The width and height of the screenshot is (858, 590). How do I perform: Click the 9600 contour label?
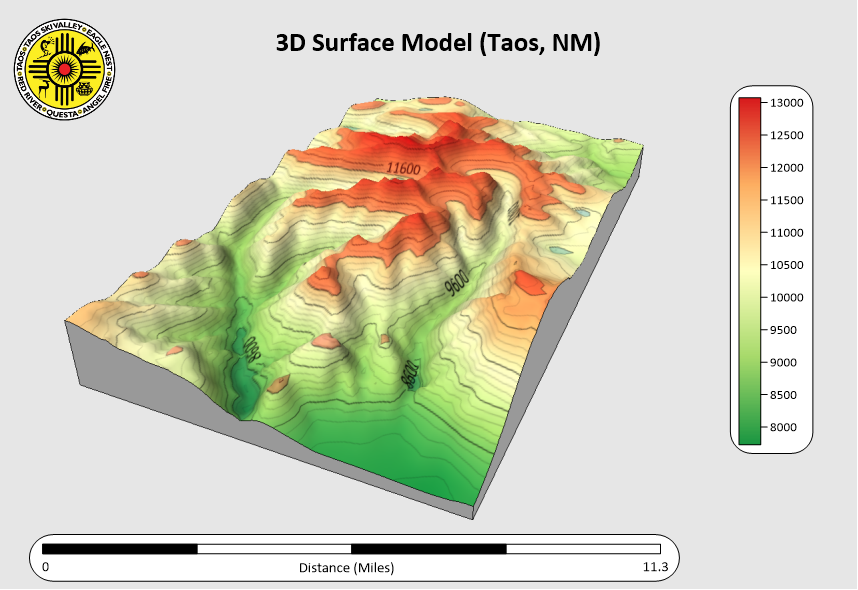(x=457, y=284)
